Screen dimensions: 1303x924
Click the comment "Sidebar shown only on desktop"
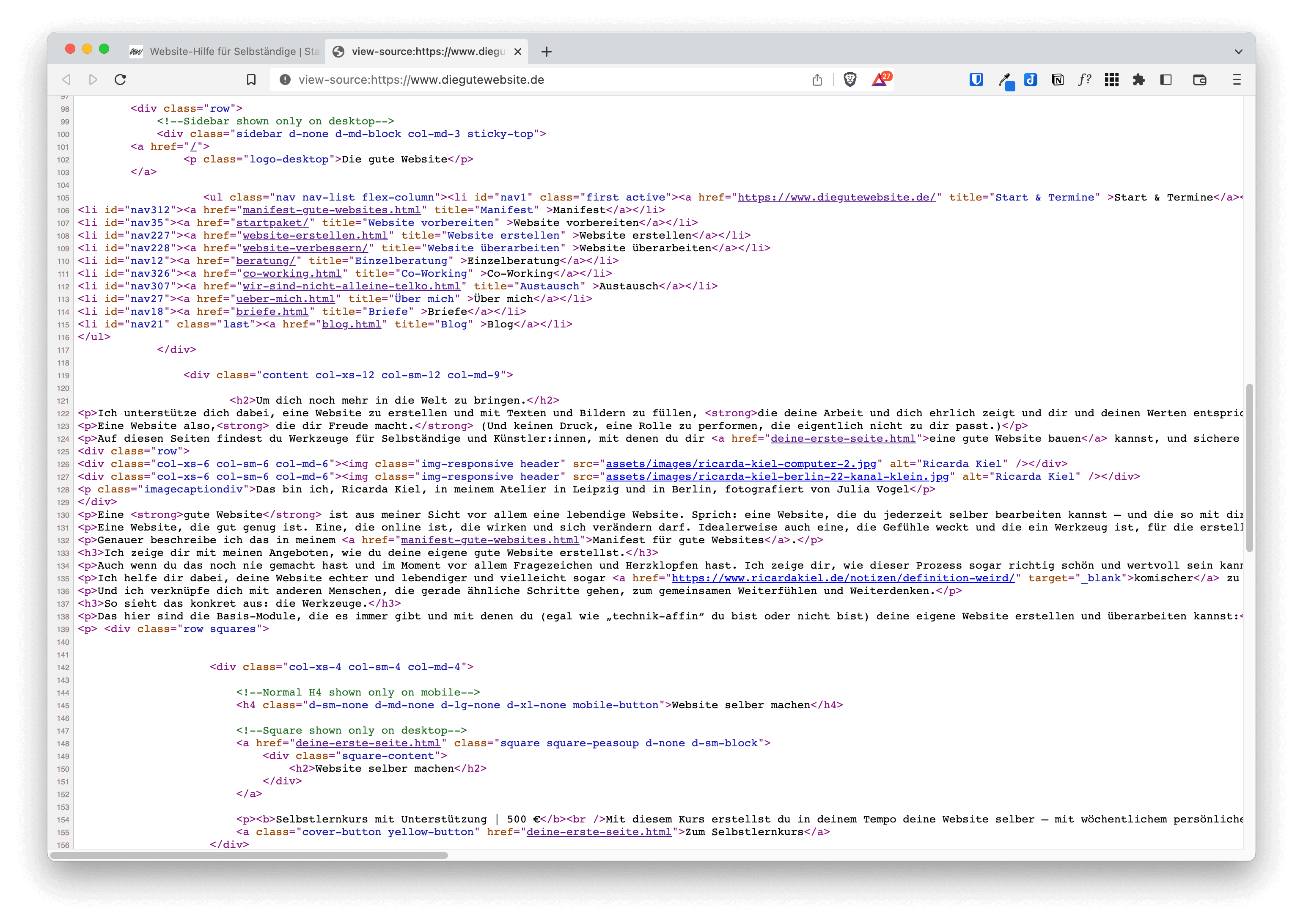click(x=275, y=121)
